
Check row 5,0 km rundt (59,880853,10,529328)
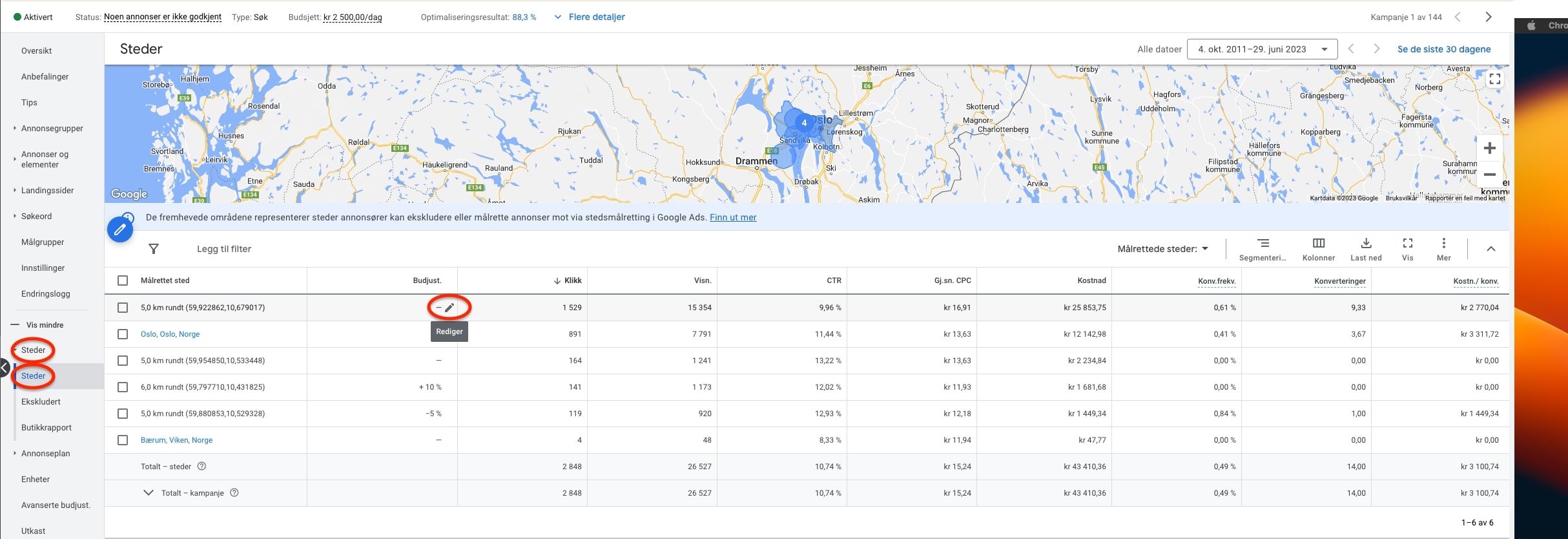pos(123,414)
